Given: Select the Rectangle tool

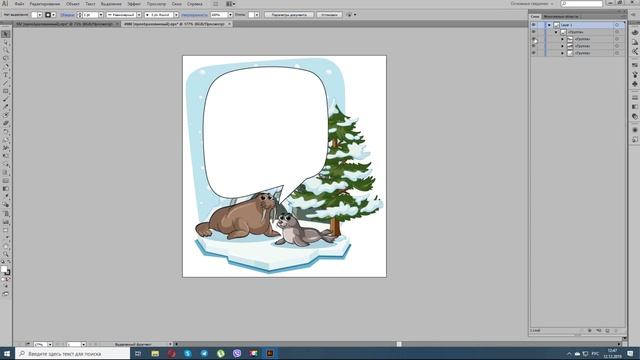Looking at the screenshot, I should [x=5, y=91].
